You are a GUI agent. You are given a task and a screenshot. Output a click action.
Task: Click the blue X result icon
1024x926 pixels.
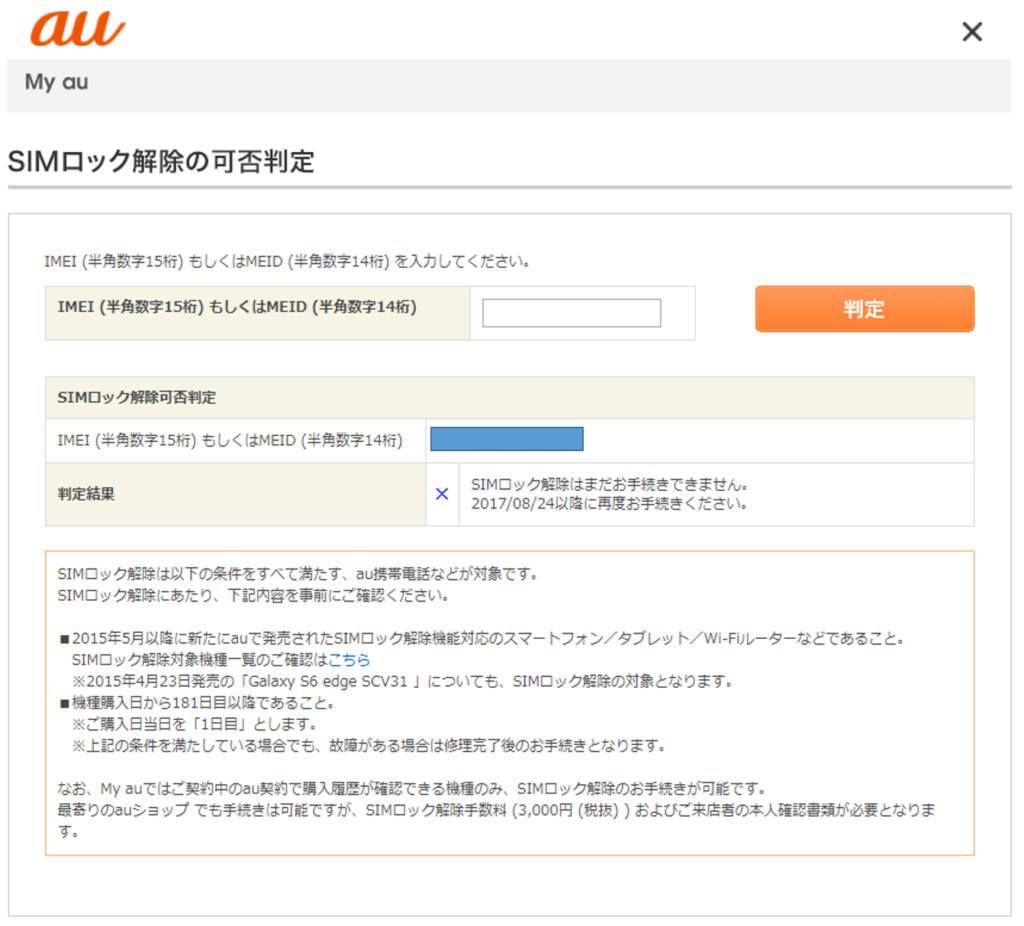click(442, 494)
